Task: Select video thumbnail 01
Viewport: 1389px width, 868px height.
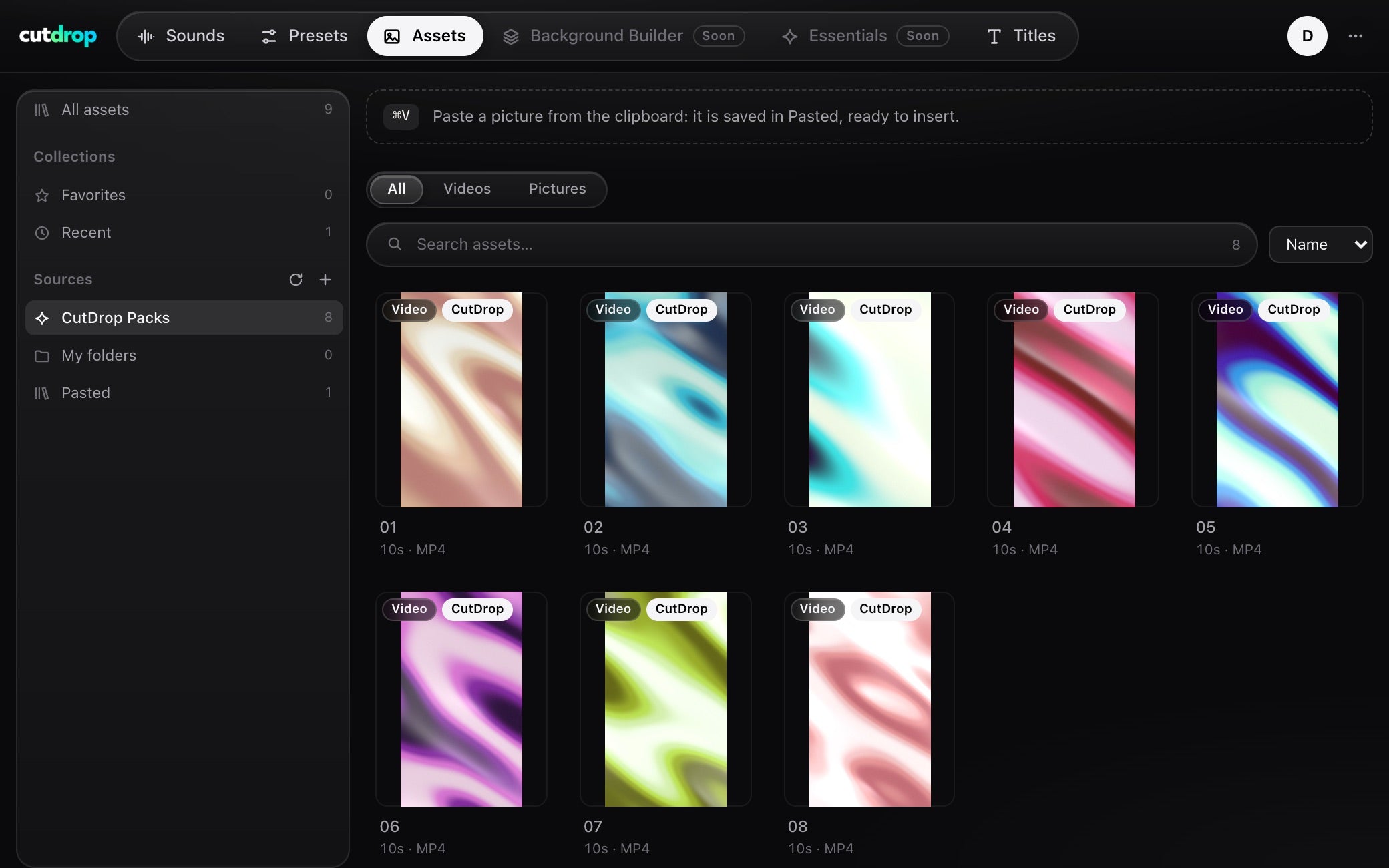Action: point(461,400)
